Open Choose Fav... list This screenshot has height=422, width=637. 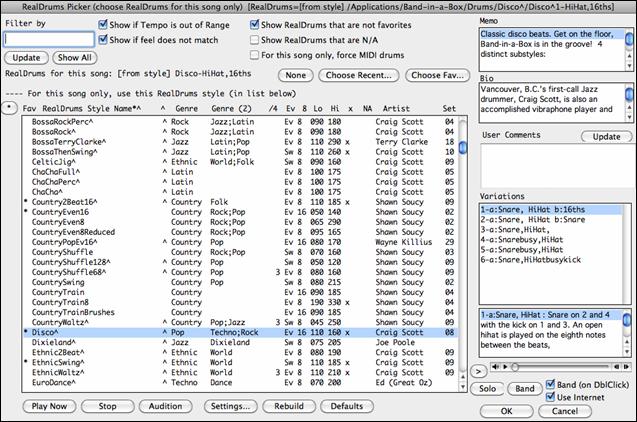(x=438, y=75)
